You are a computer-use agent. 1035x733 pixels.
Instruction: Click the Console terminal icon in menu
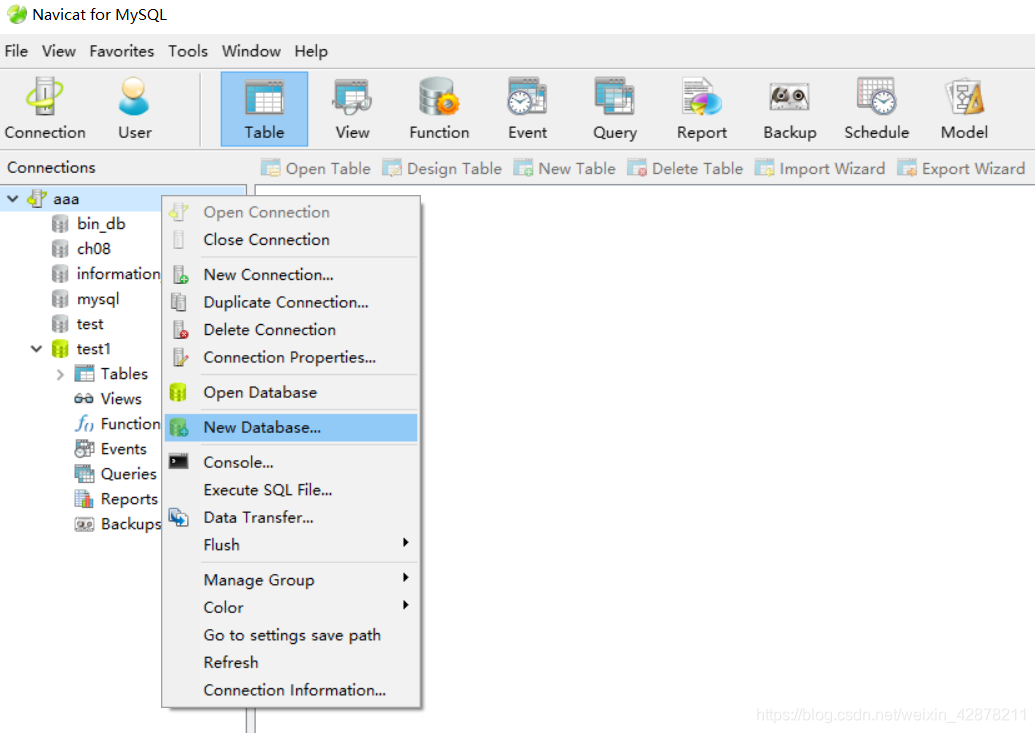[178, 461]
